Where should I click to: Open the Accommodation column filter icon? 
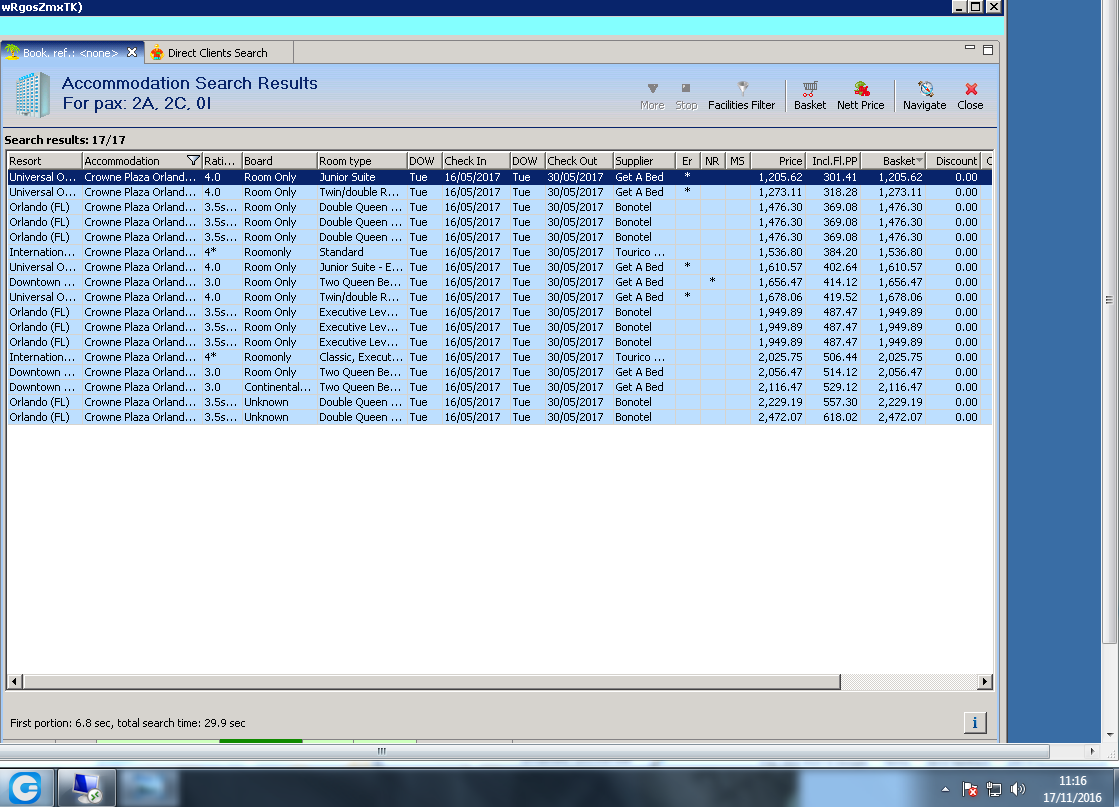tap(193, 161)
